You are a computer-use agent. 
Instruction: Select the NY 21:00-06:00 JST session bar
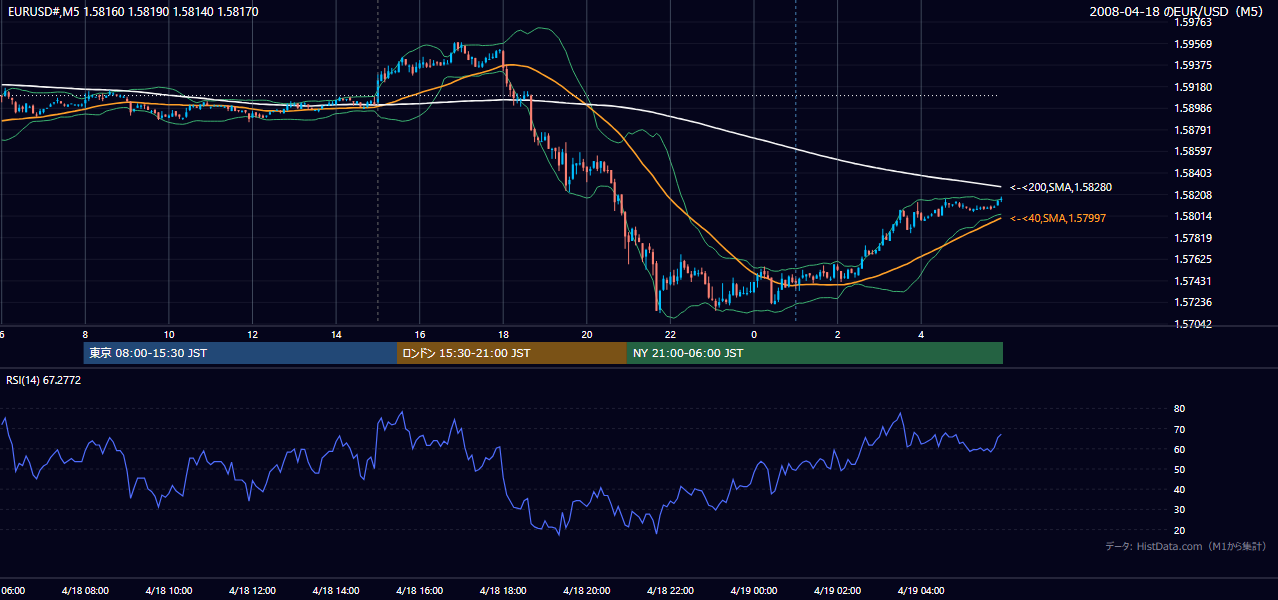pyautogui.click(x=815, y=353)
